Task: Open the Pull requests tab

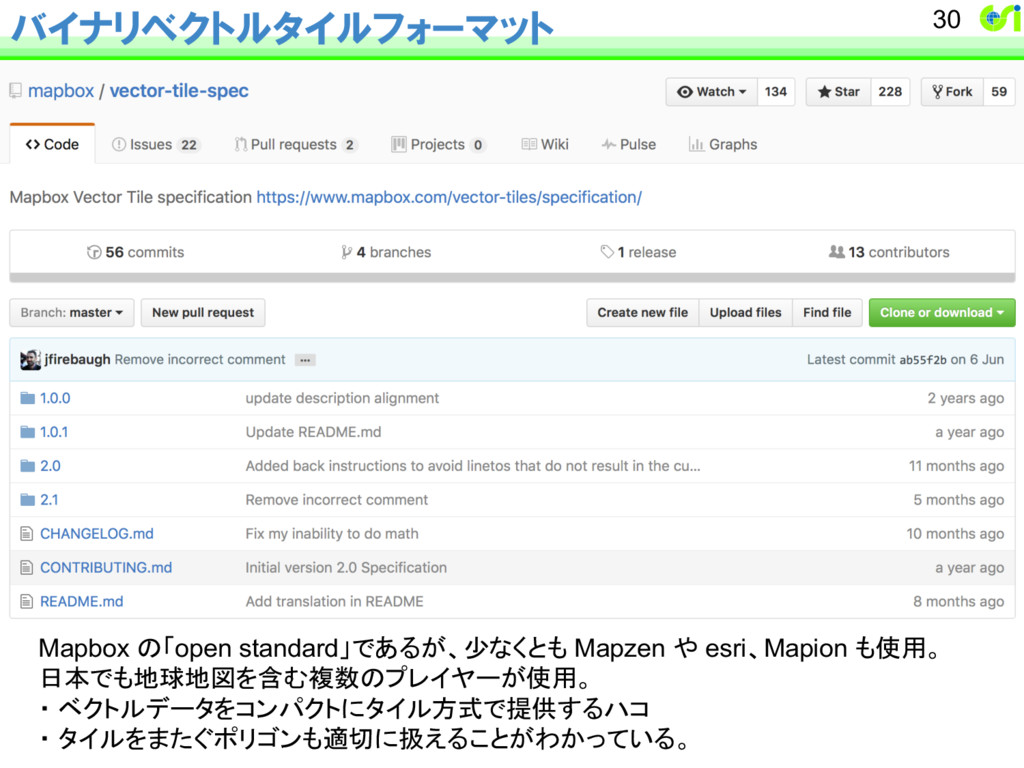Action: tap(296, 144)
